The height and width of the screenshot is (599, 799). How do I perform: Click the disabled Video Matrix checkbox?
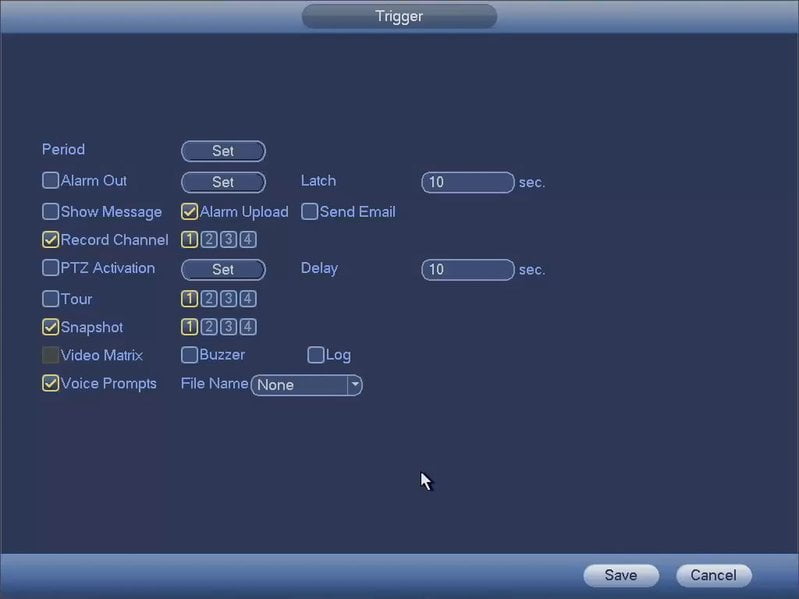coord(50,355)
